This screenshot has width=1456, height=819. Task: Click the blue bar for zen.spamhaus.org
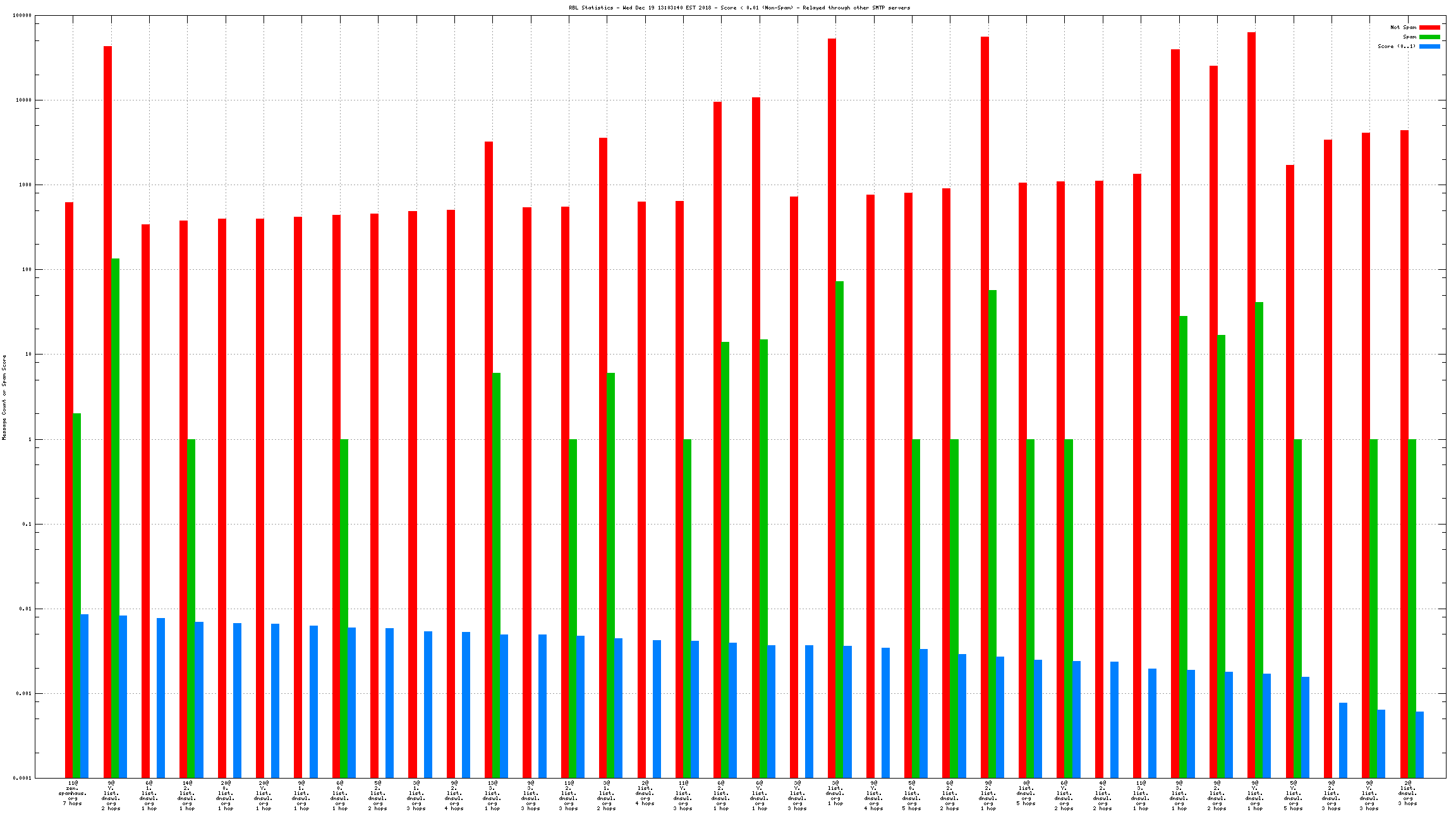pos(84,695)
